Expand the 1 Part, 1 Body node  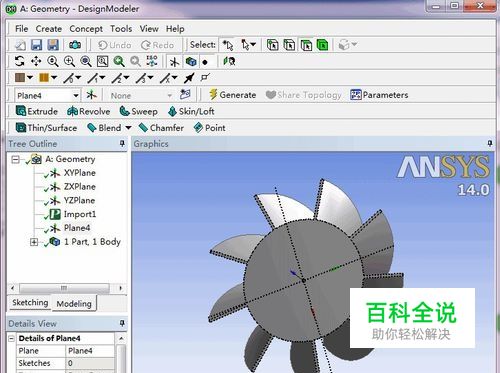tap(34, 242)
